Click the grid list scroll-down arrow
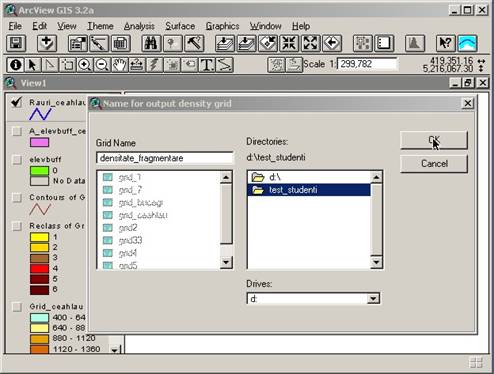Image resolution: width=494 pixels, height=374 pixels. 226,262
